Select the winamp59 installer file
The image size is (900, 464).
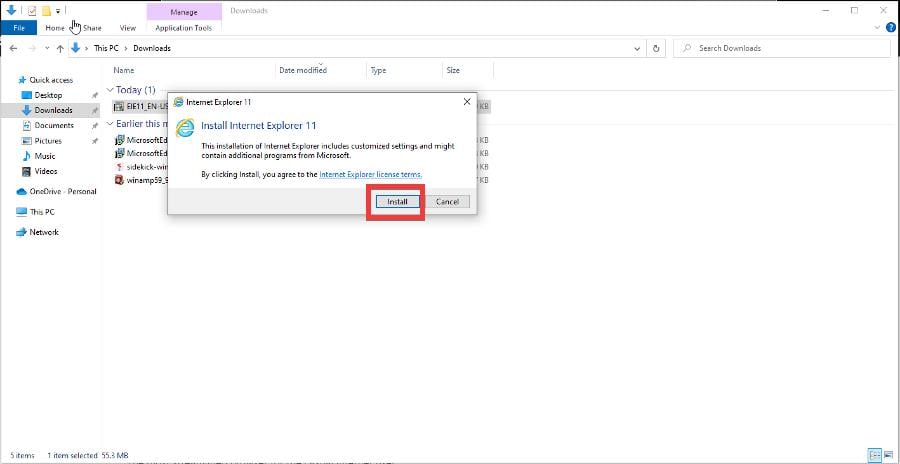click(x=141, y=180)
